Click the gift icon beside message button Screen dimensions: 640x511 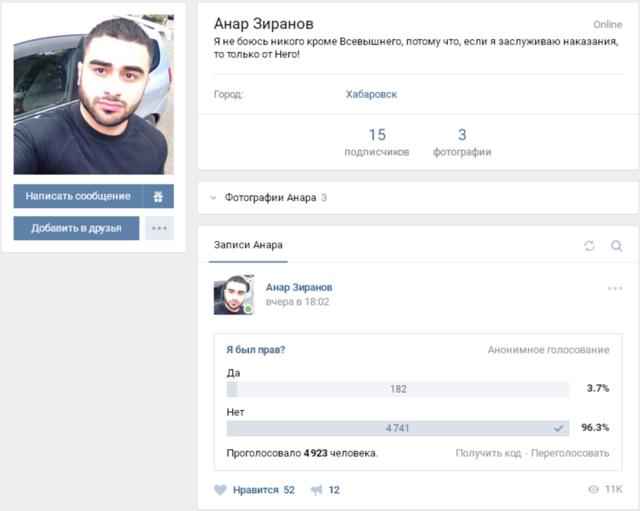(x=158, y=196)
